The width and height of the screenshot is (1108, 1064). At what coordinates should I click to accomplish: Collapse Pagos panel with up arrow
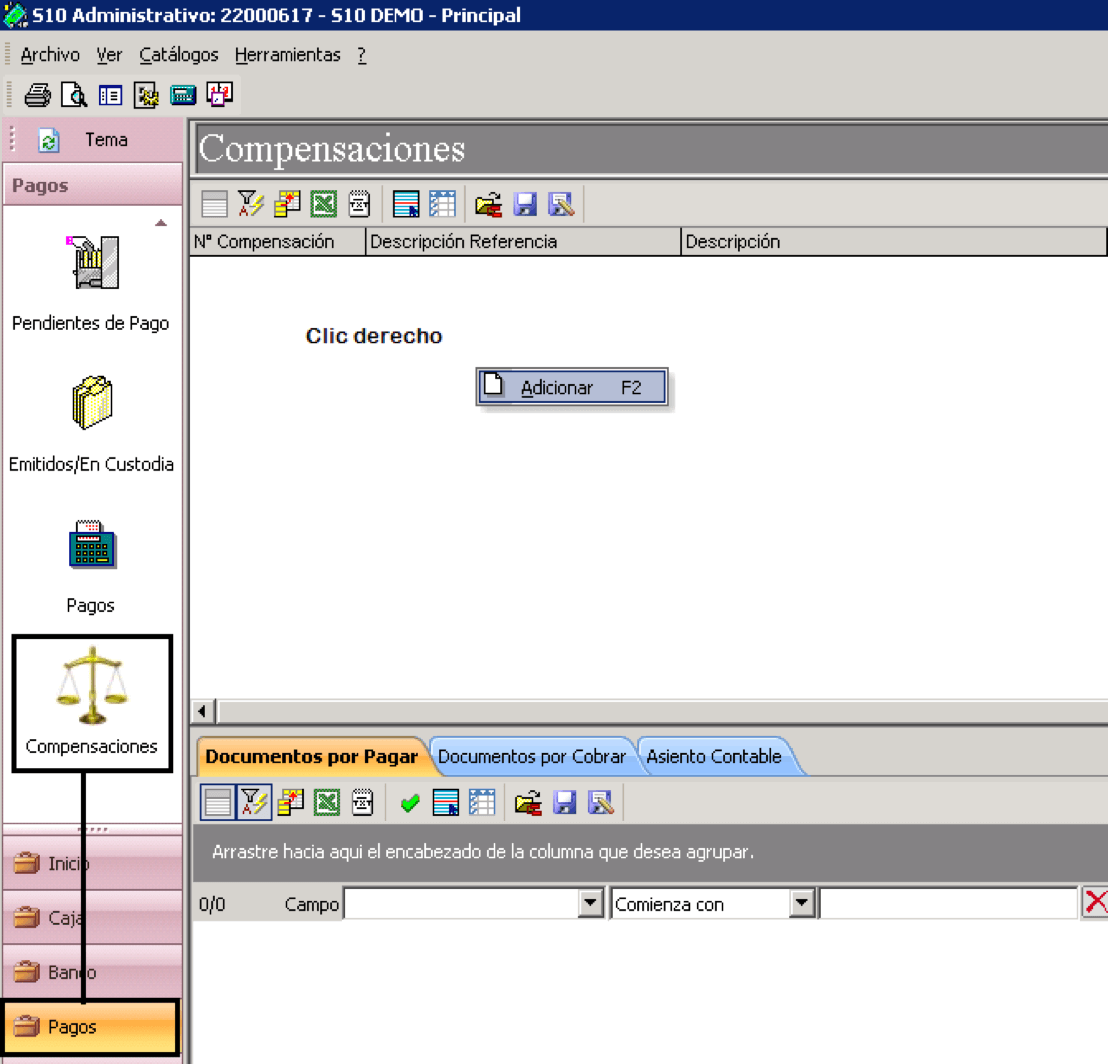161,223
